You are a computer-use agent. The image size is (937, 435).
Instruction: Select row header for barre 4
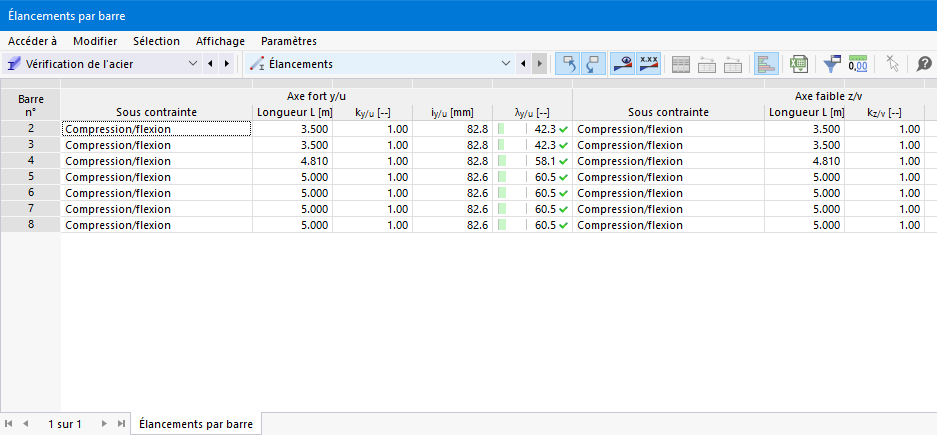tap(30, 161)
